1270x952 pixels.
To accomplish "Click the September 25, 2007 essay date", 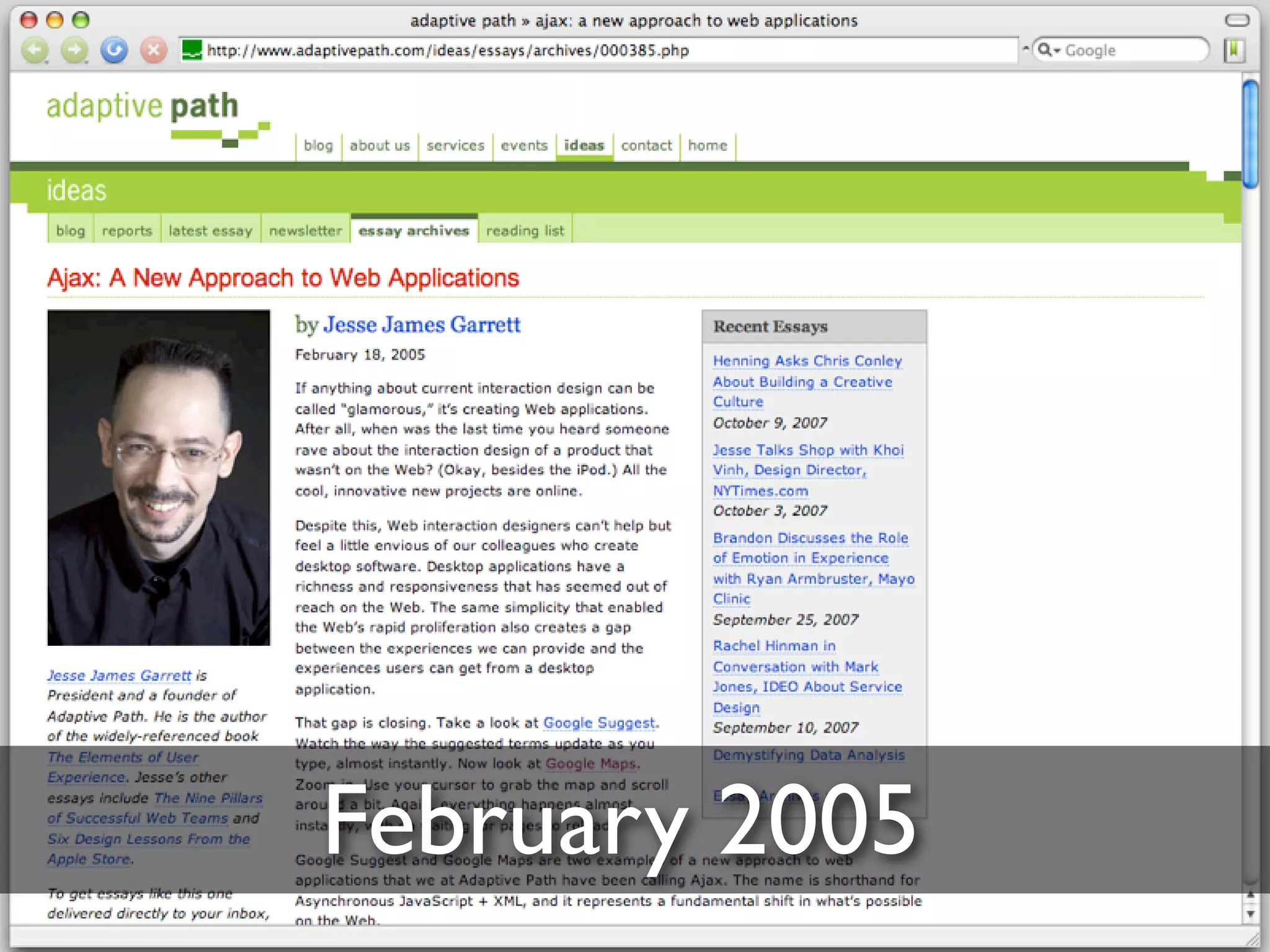I will tap(786, 620).
